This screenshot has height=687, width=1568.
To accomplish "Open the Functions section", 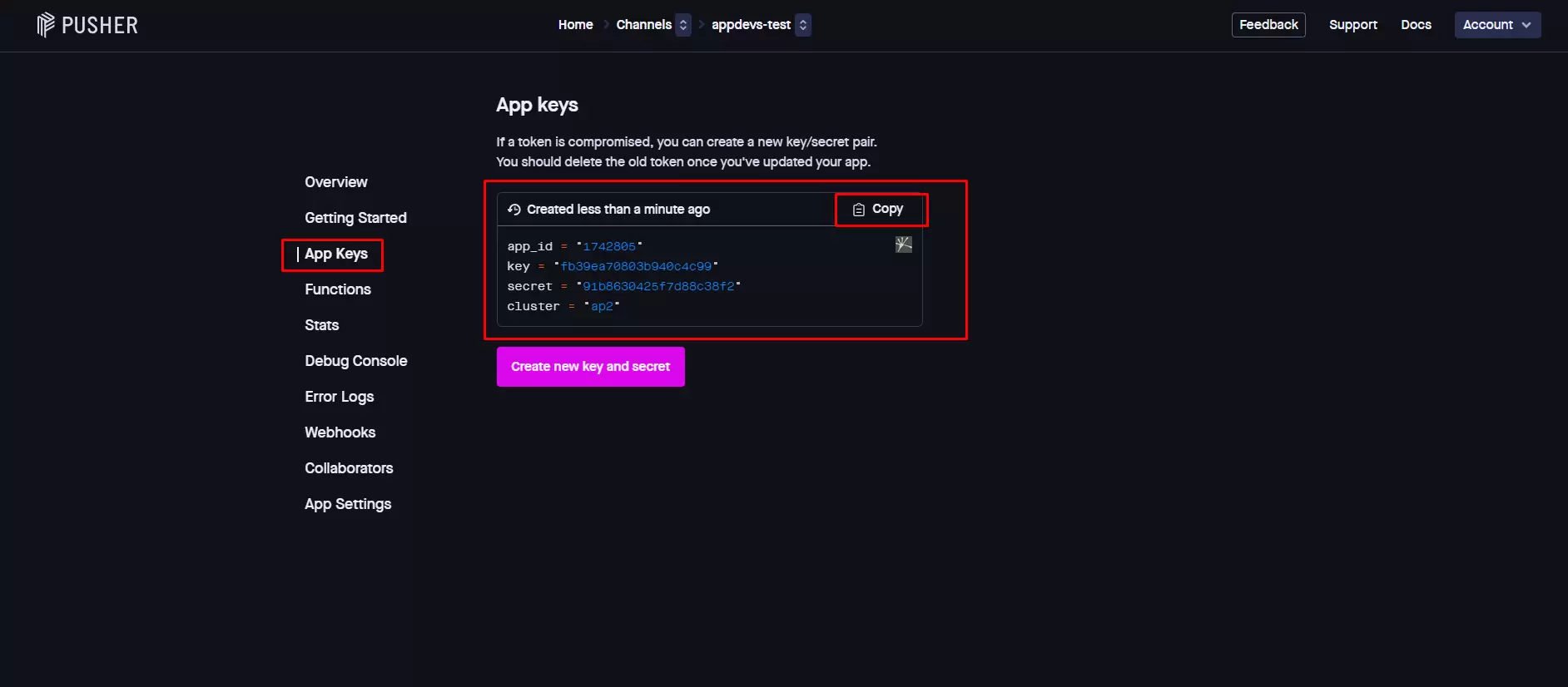I will tap(337, 289).
